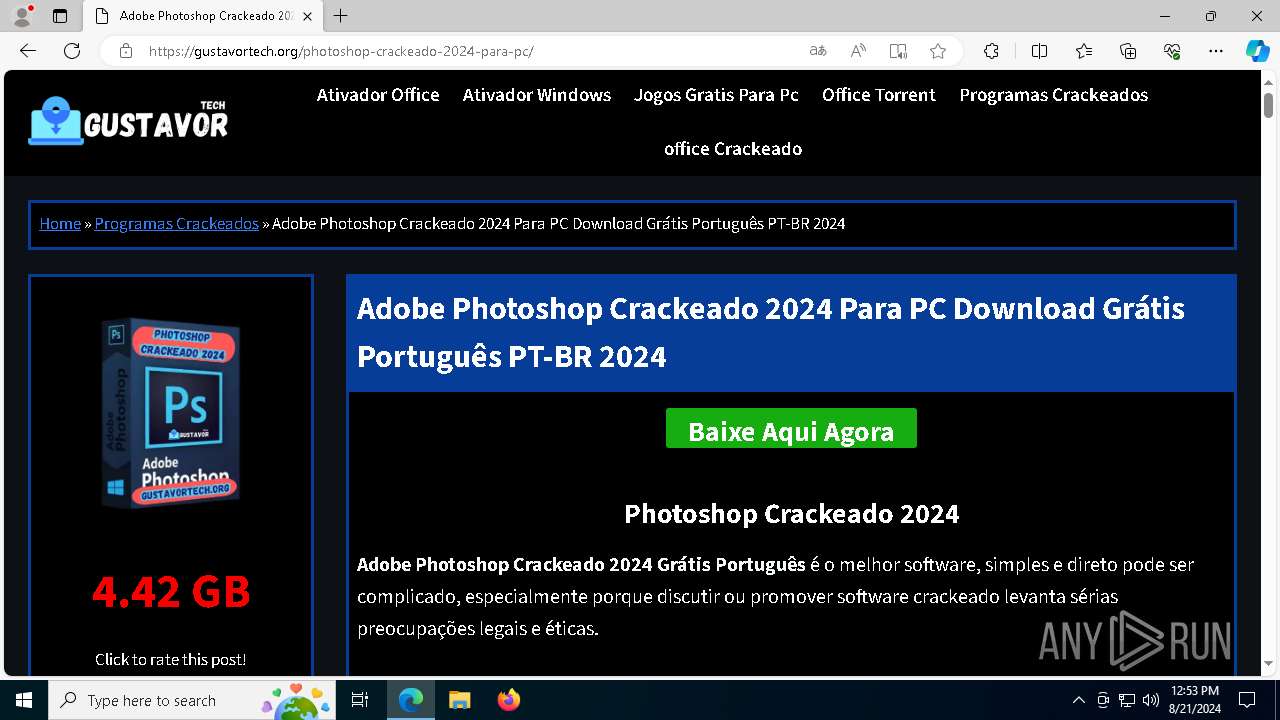
Task: Launch Firefox from taskbar
Action: click(508, 700)
